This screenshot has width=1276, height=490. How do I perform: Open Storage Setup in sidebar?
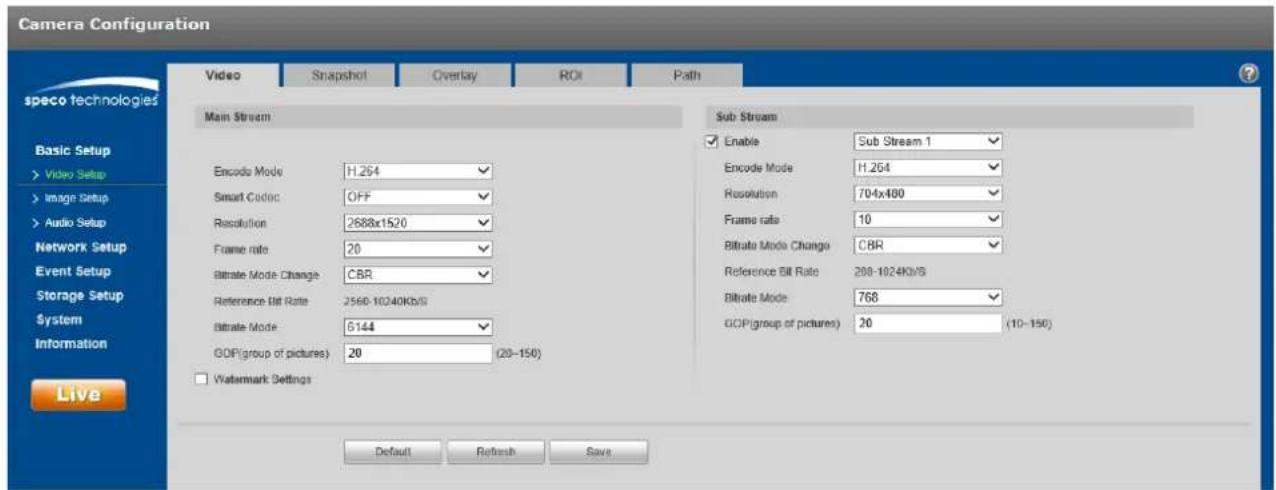point(80,295)
